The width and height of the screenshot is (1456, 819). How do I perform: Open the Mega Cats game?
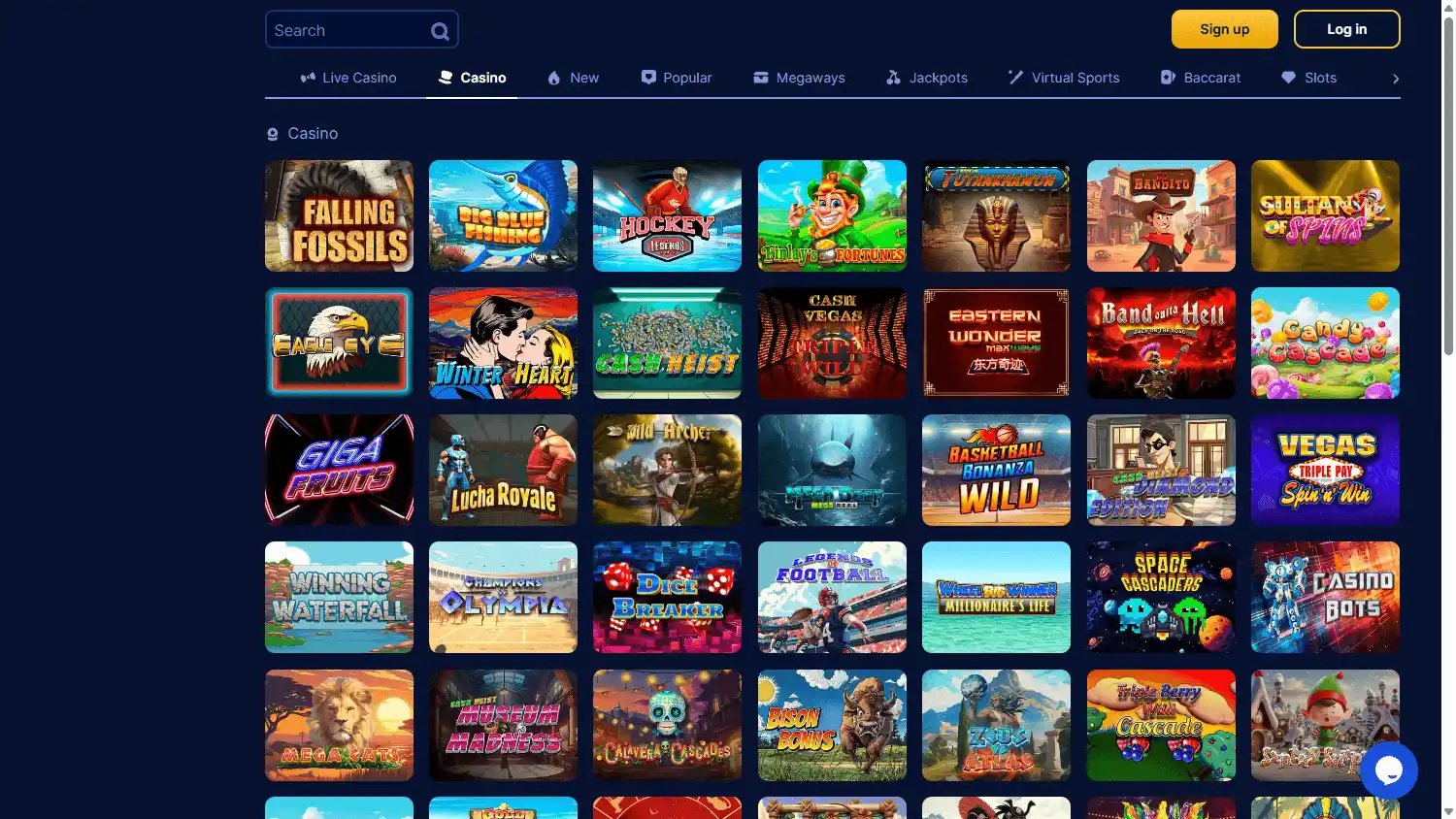339,725
